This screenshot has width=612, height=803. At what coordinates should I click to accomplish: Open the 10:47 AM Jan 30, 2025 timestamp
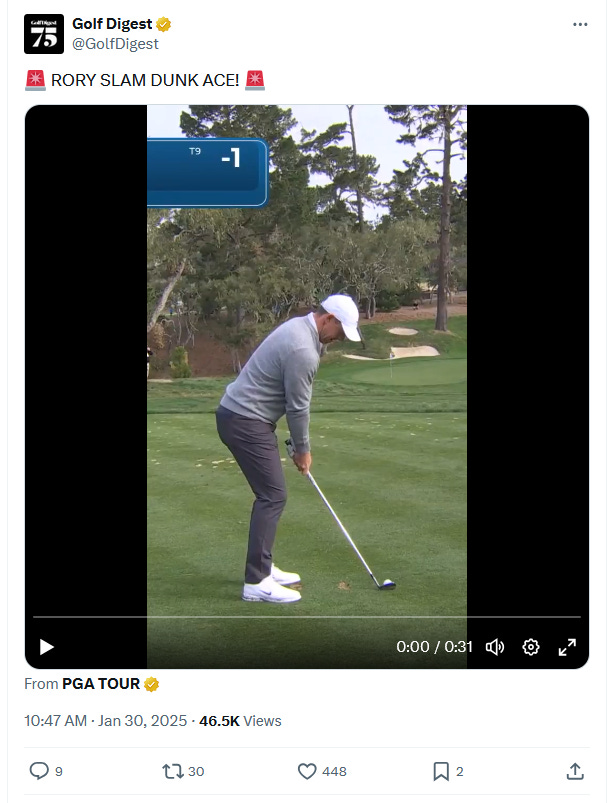pyautogui.click(x=105, y=721)
